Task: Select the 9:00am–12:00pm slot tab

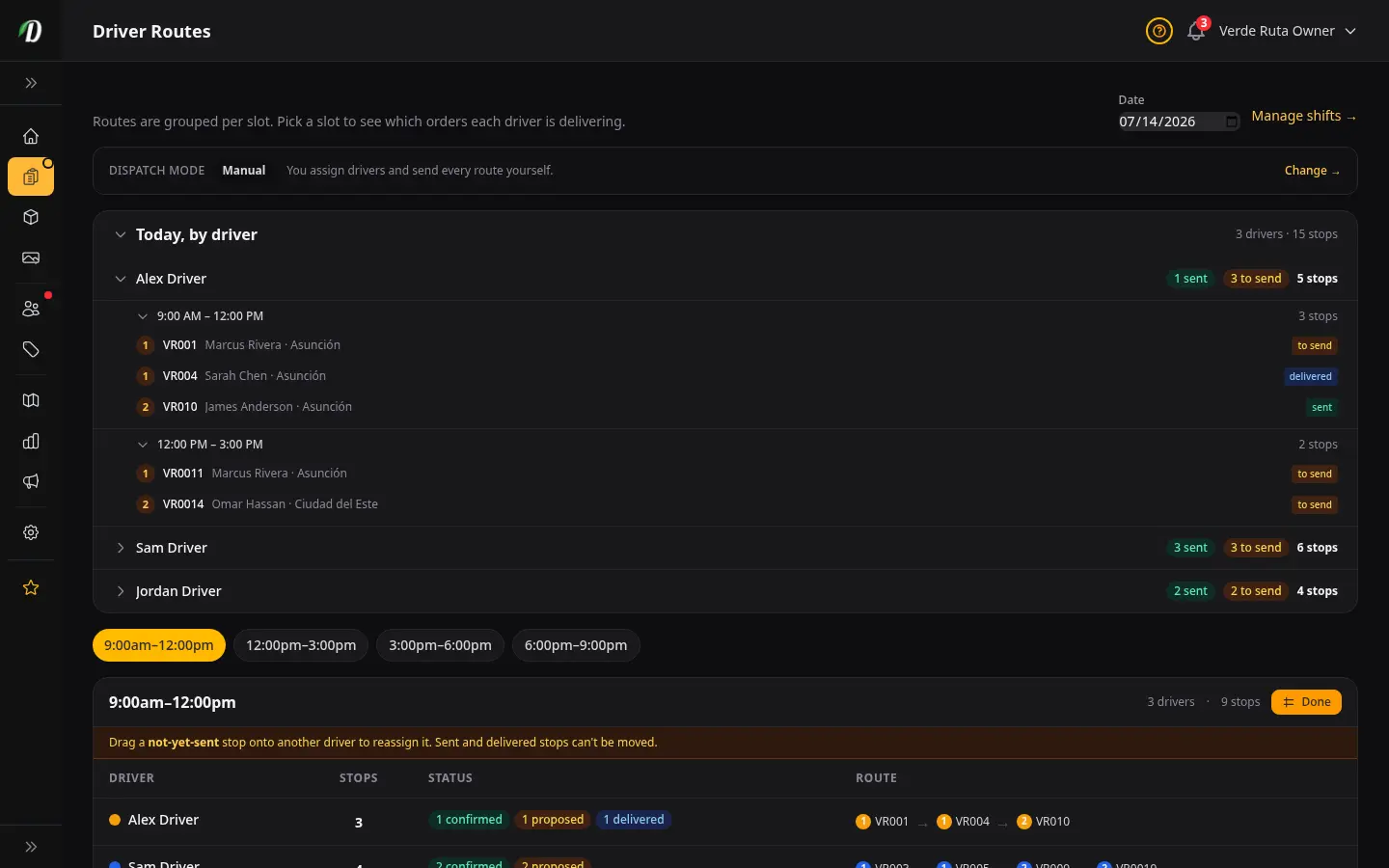Action: tap(159, 645)
